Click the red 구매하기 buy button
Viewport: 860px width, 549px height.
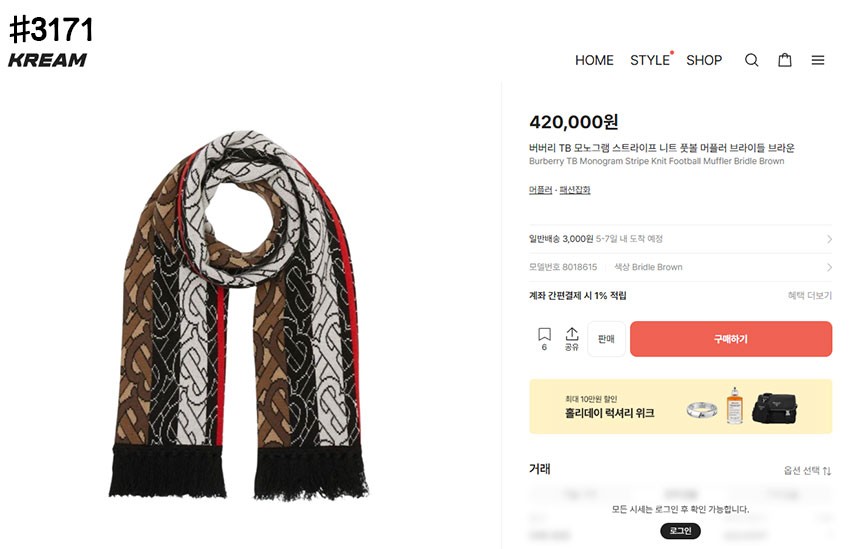731,339
